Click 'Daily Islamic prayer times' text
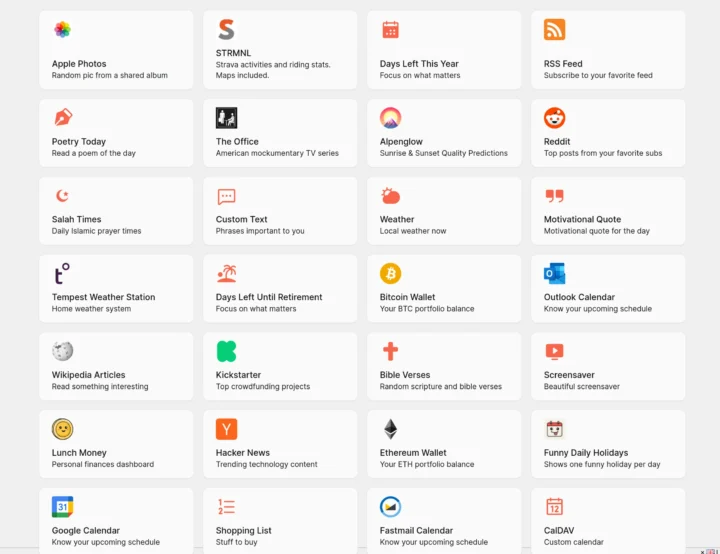The image size is (720, 554). (96, 231)
